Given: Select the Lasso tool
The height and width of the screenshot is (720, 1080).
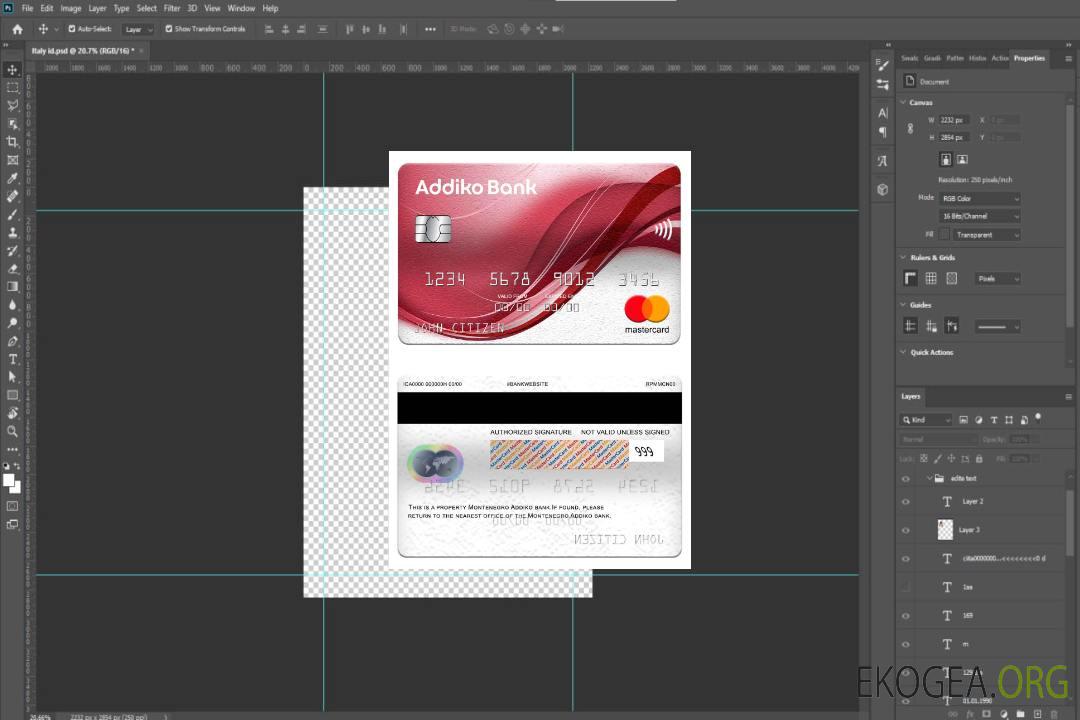Looking at the screenshot, I should pyautogui.click(x=12, y=105).
